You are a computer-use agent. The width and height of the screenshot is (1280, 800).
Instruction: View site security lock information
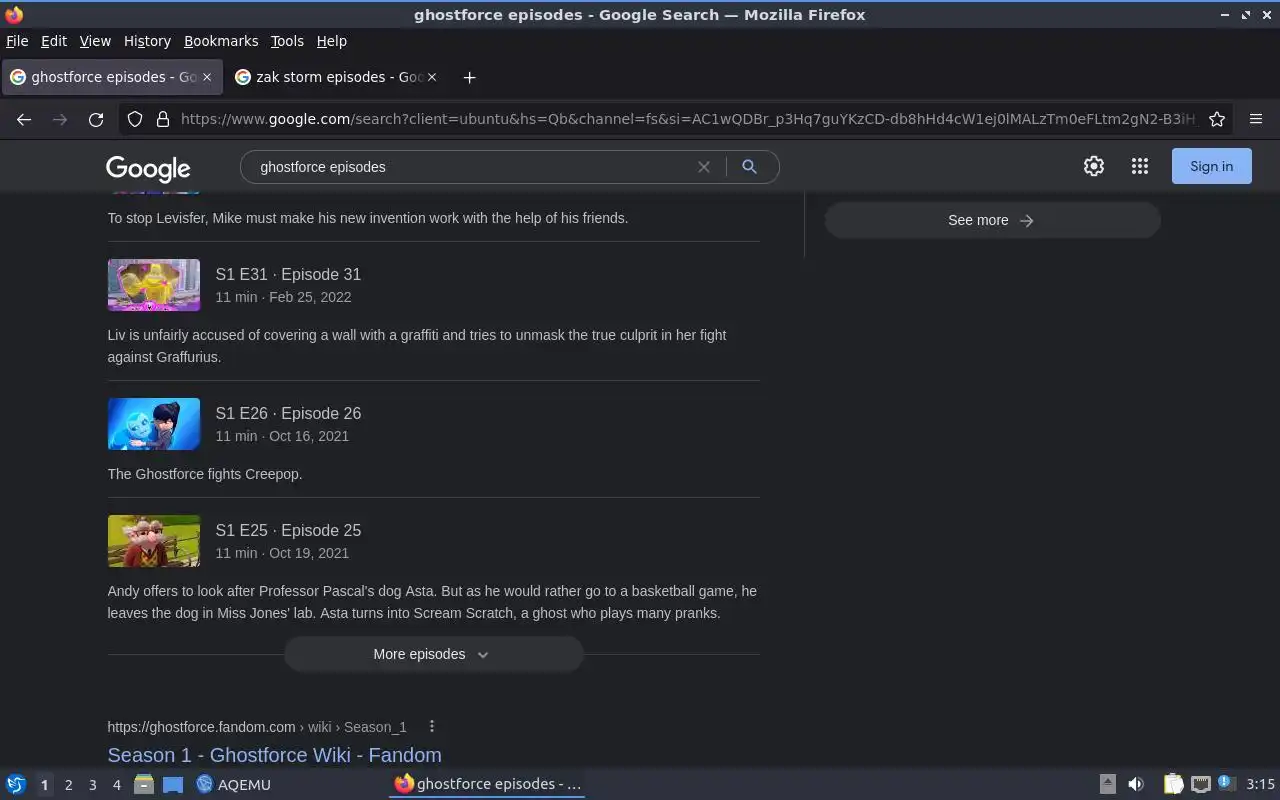point(163,119)
